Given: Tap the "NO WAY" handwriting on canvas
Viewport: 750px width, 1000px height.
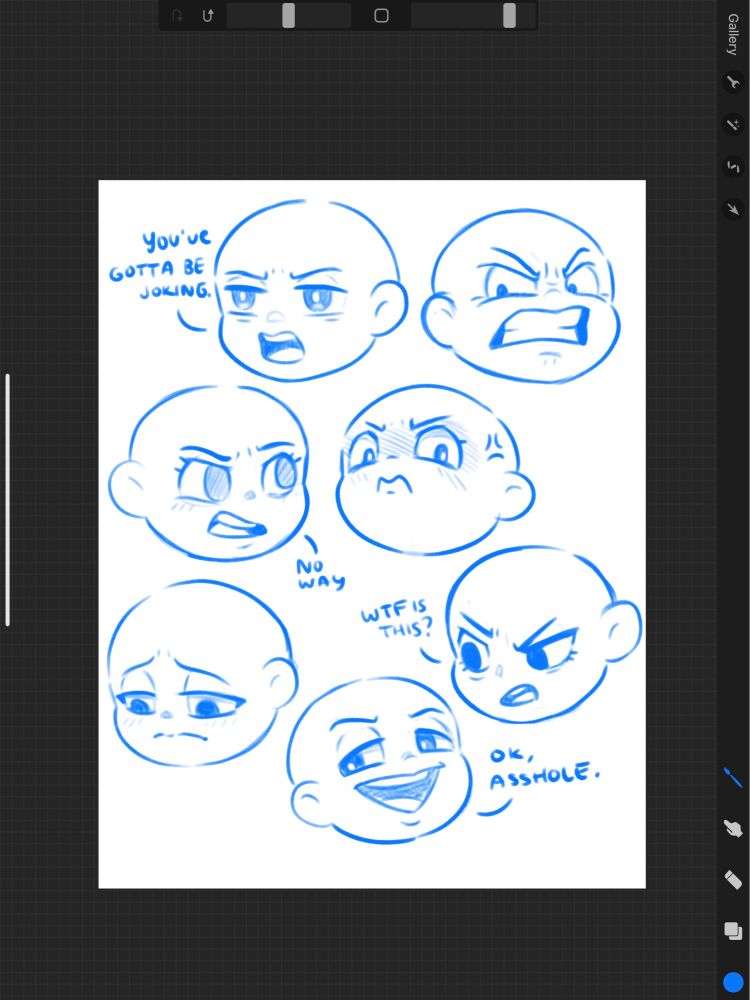Looking at the screenshot, I should click(321, 574).
